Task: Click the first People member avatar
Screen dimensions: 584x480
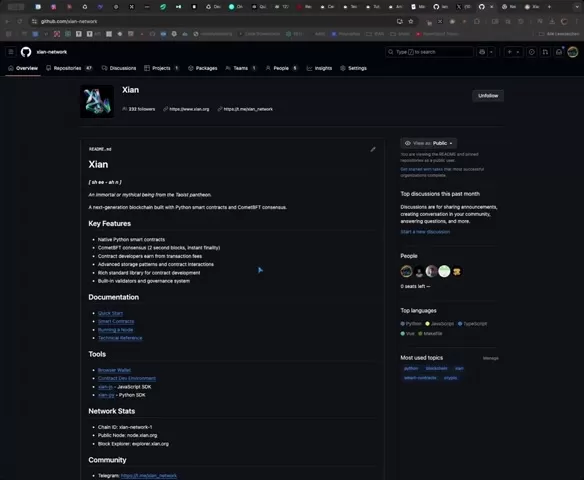Action: (406, 271)
